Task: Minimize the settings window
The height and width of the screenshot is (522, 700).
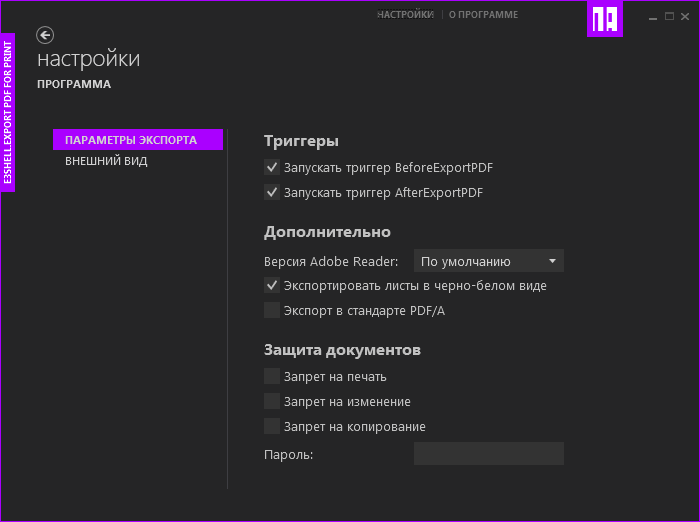Action: 648,16
